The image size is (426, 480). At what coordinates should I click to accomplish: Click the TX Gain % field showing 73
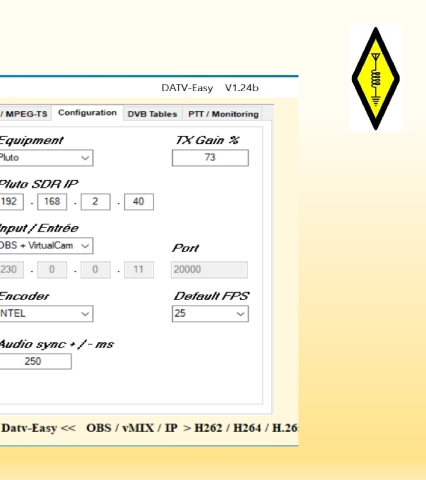click(x=210, y=158)
